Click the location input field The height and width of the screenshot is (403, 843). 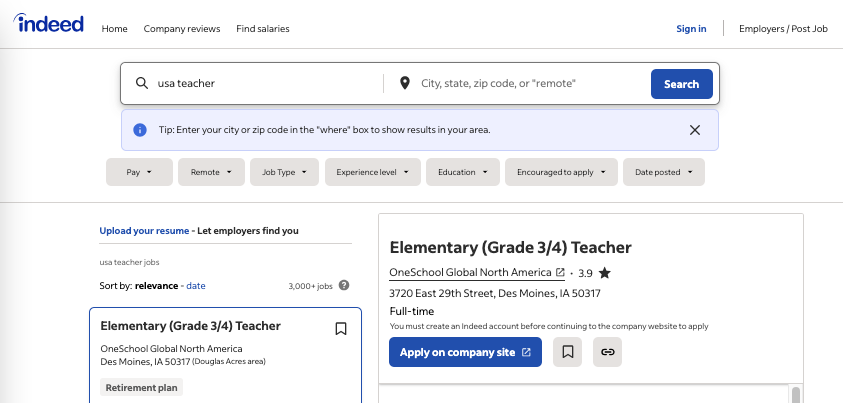point(525,84)
